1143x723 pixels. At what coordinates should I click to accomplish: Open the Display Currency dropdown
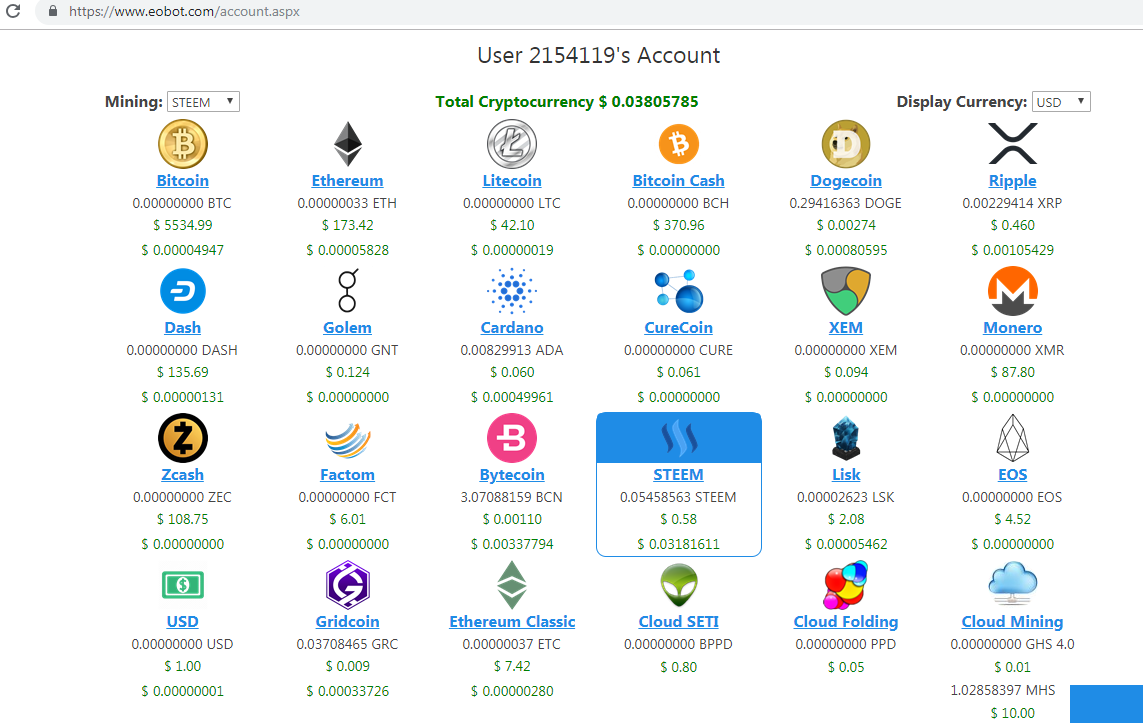point(1061,101)
